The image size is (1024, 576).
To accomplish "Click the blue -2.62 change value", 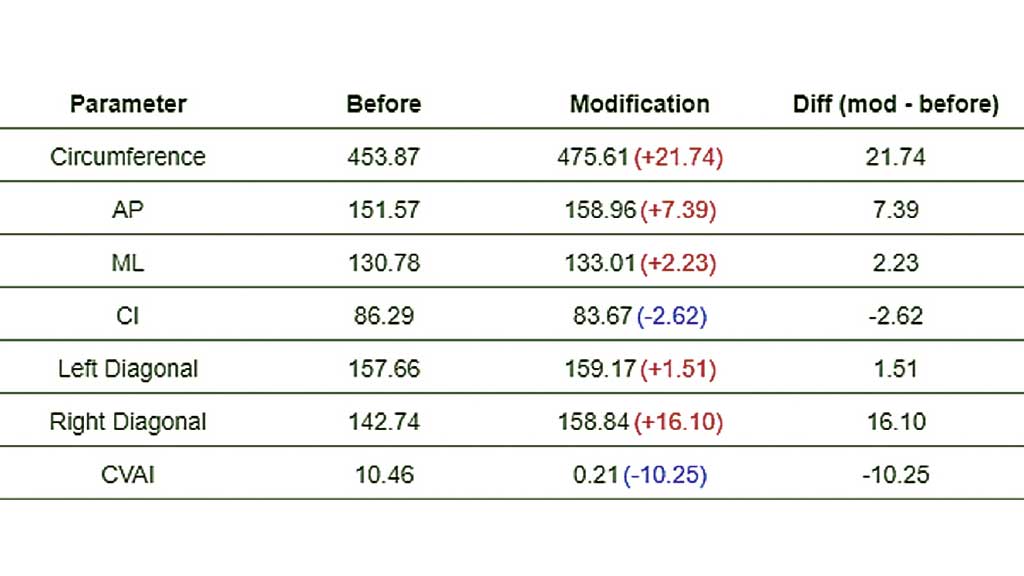I will pos(671,316).
